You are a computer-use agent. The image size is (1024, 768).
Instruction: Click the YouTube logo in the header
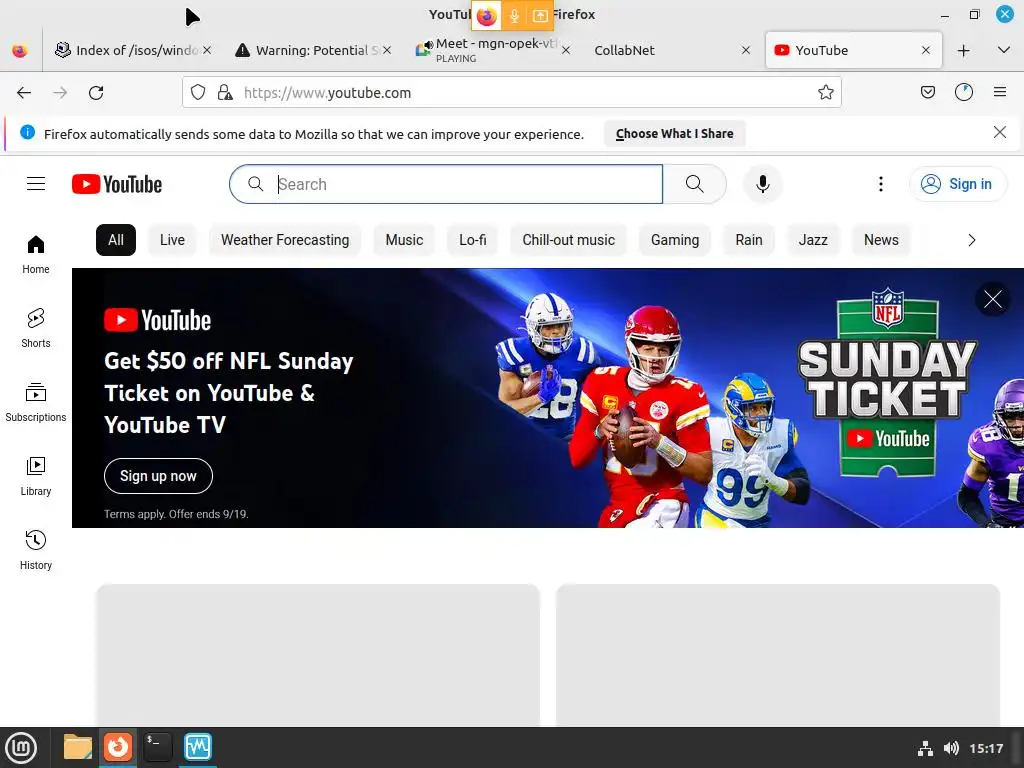[117, 184]
